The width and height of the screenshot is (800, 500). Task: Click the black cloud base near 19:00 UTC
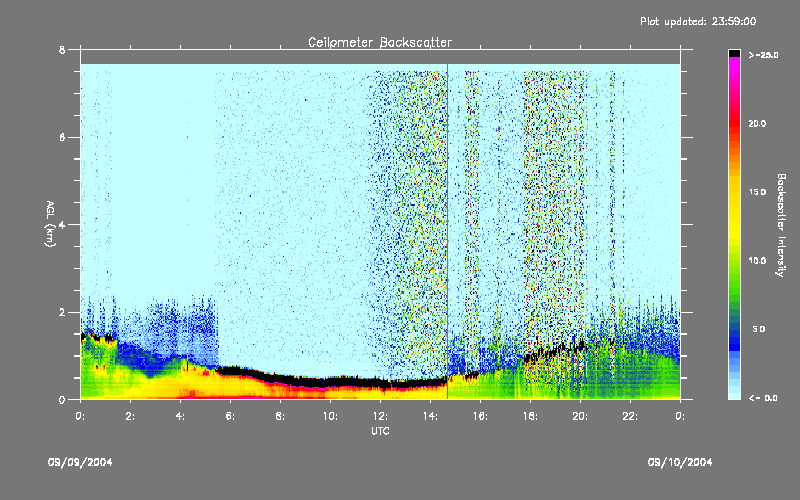click(555, 352)
